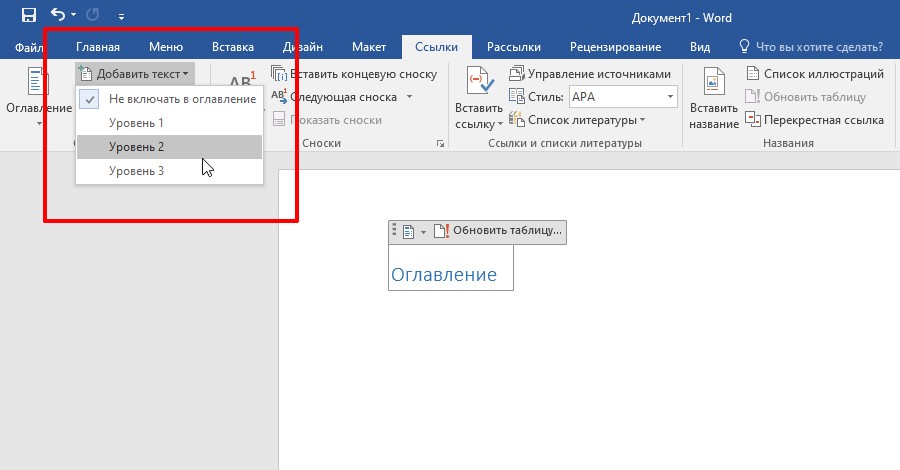
Task: Choose Уровень 3 in the menu
Action: (169, 171)
